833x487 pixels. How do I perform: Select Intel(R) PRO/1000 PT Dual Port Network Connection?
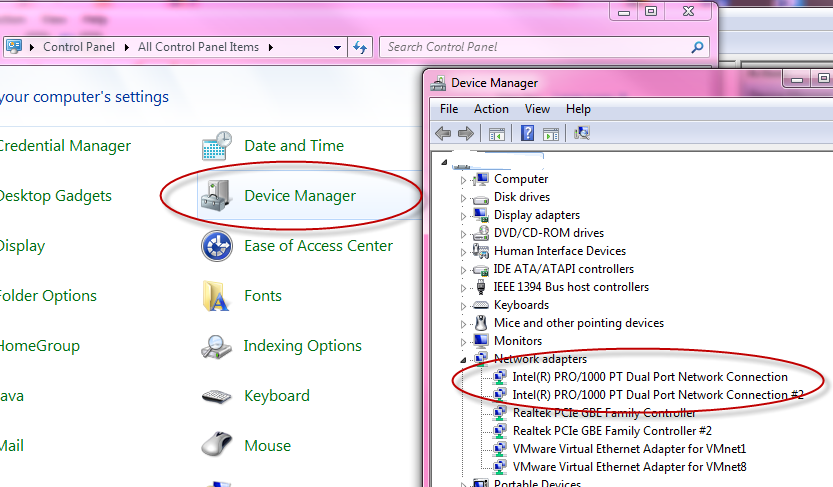pyautogui.click(x=650, y=377)
